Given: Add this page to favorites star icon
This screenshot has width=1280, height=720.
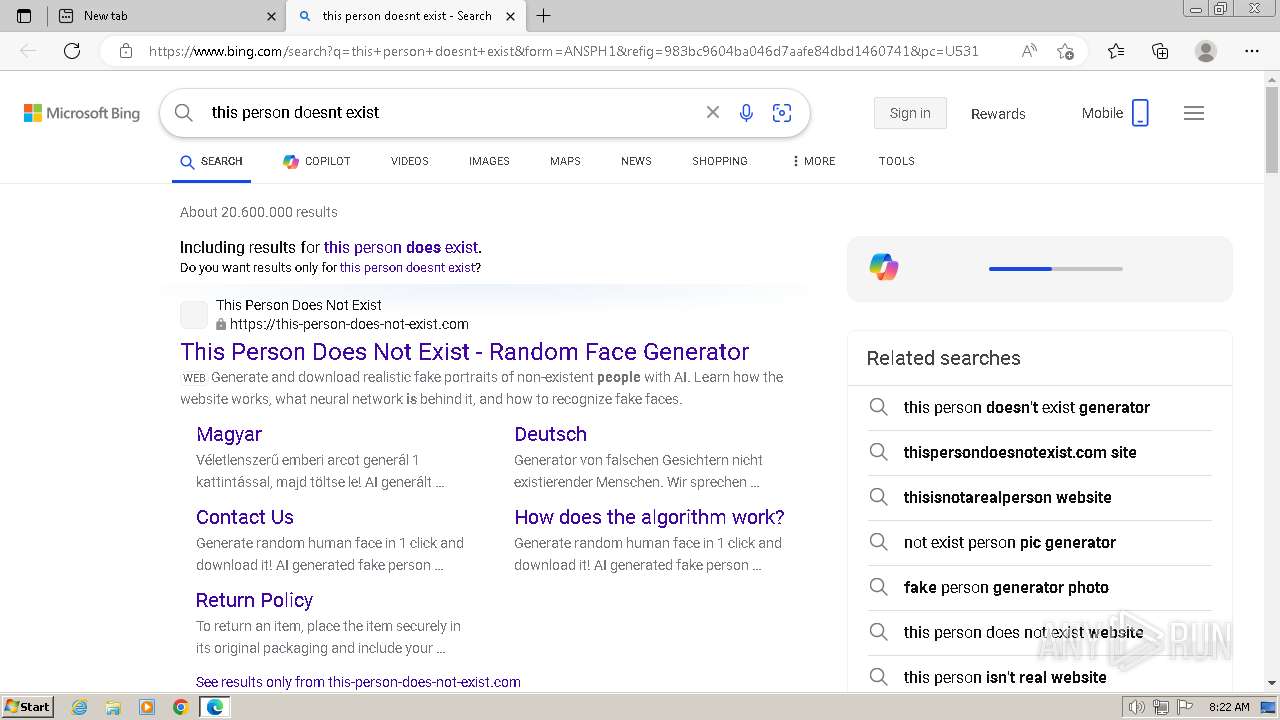Looking at the screenshot, I should [1065, 51].
